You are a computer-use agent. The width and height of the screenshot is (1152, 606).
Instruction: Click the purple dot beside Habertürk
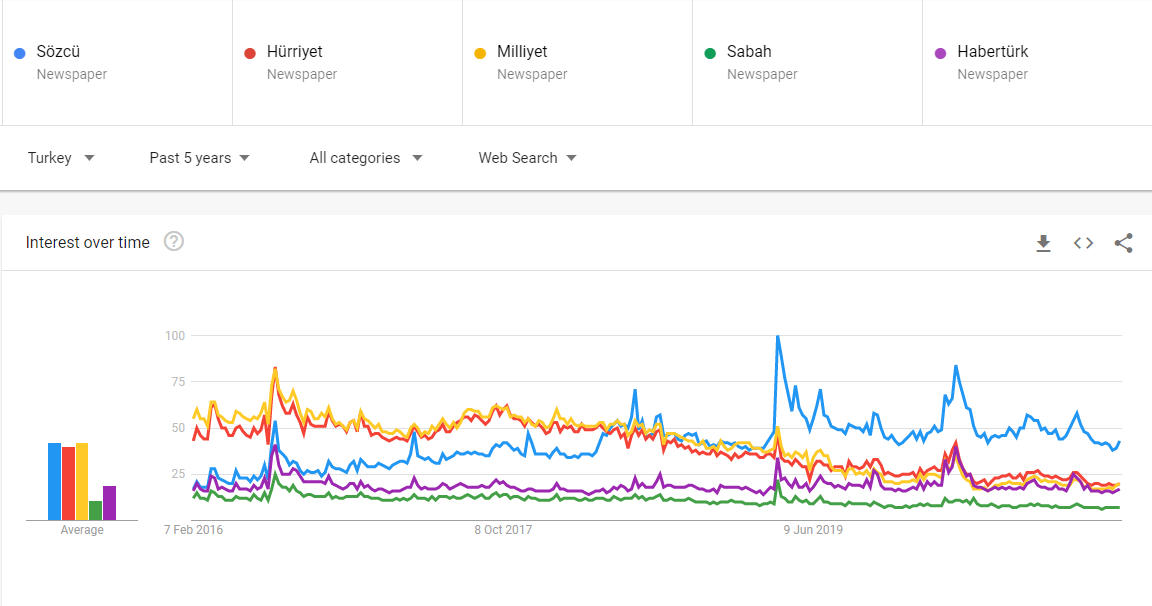click(940, 53)
